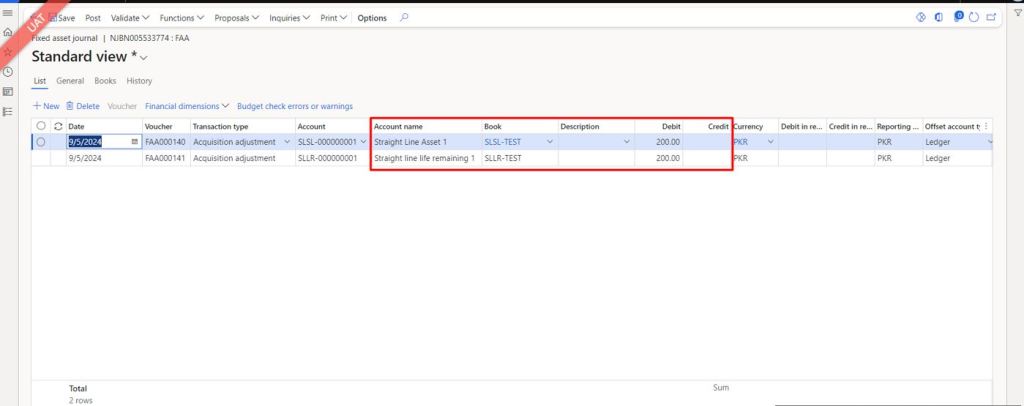Click Budget check errors or warnings link
The height and width of the screenshot is (406, 1024).
[295, 105]
